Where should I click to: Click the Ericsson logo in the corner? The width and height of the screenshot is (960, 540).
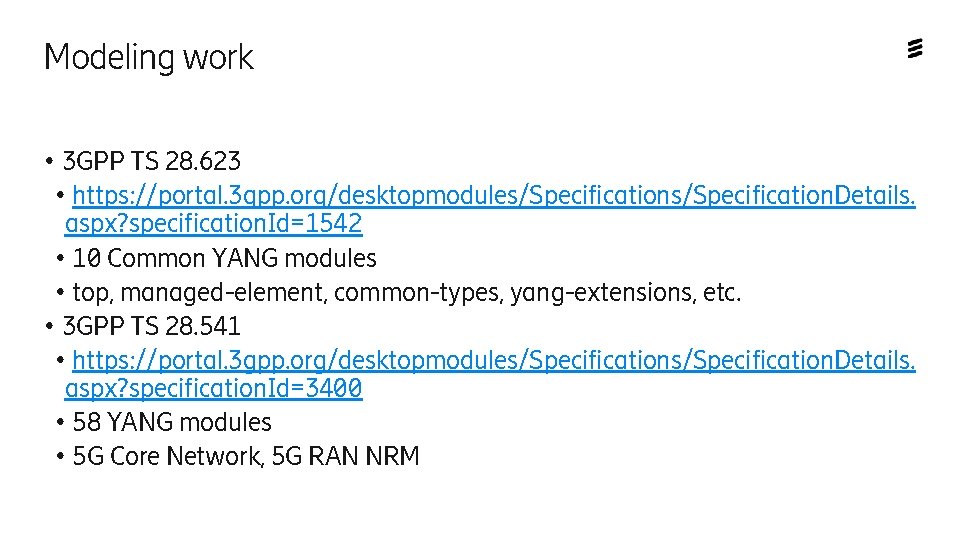pyautogui.click(x=915, y=48)
